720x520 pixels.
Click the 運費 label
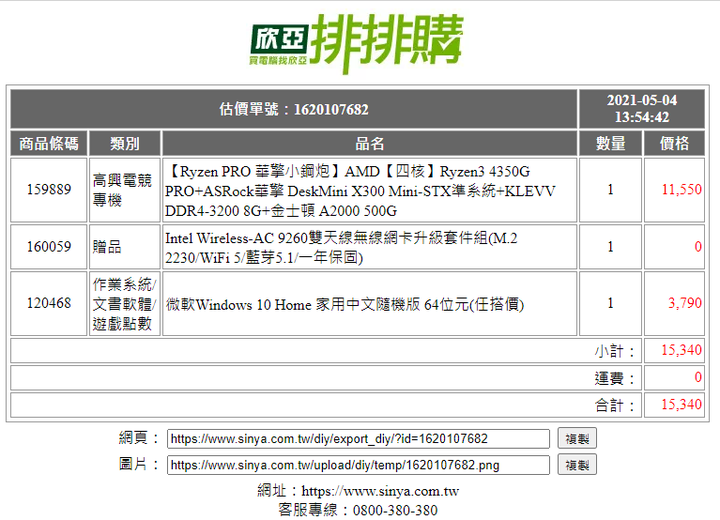pos(614,379)
